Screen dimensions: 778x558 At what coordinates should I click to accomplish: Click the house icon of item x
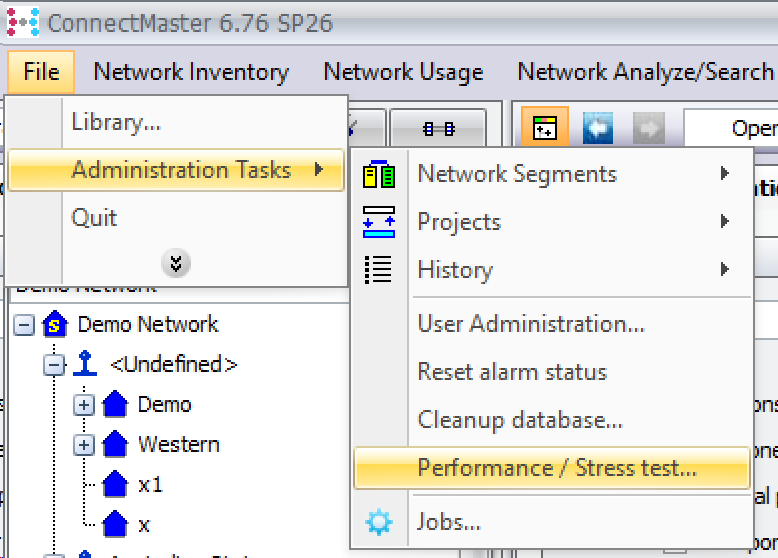pos(115,523)
